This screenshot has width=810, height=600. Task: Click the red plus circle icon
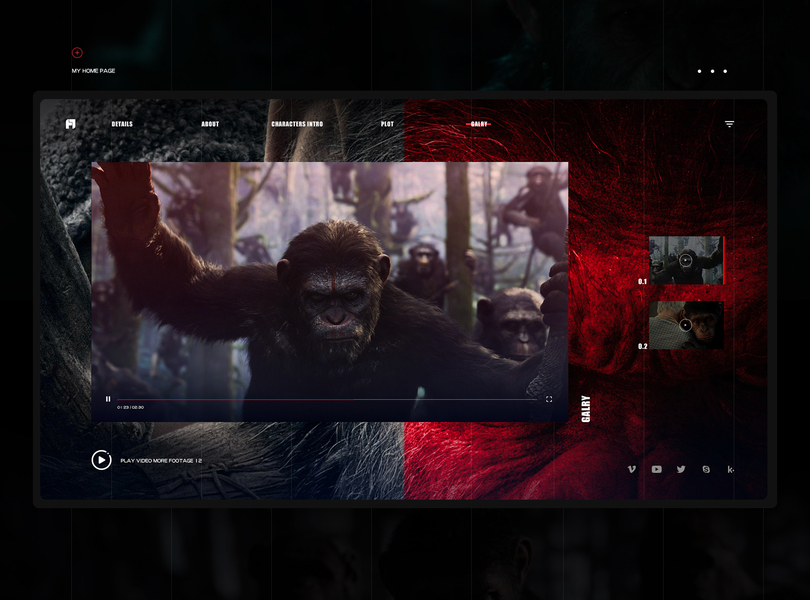[77, 52]
